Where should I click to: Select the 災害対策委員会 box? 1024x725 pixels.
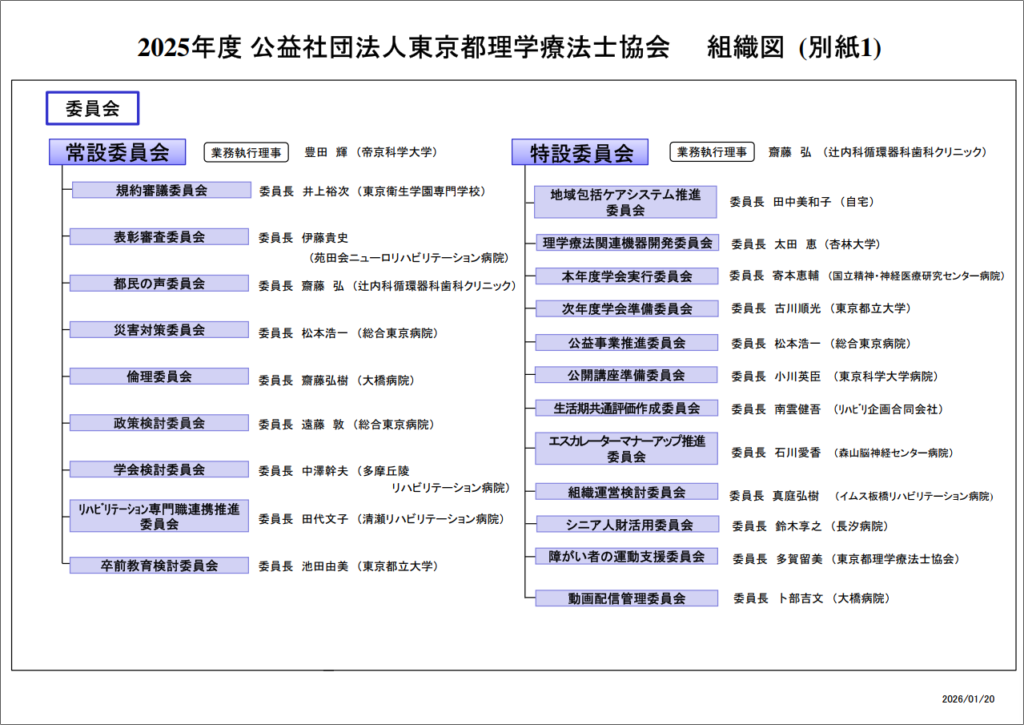160,329
